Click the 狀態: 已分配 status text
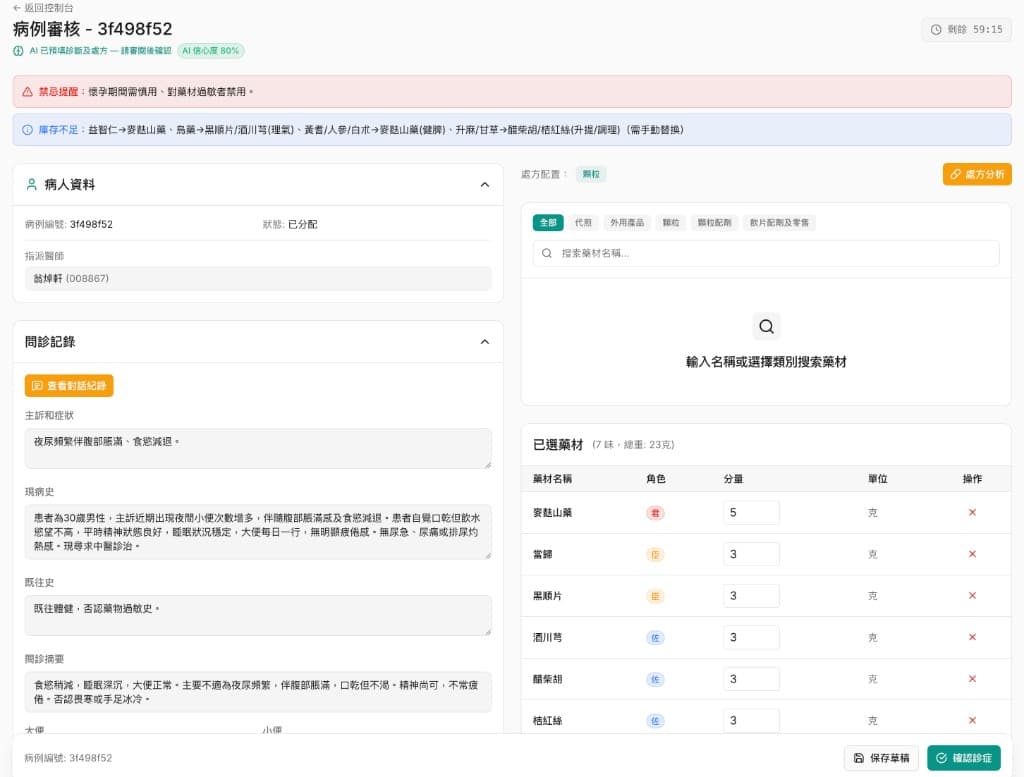 pos(290,224)
